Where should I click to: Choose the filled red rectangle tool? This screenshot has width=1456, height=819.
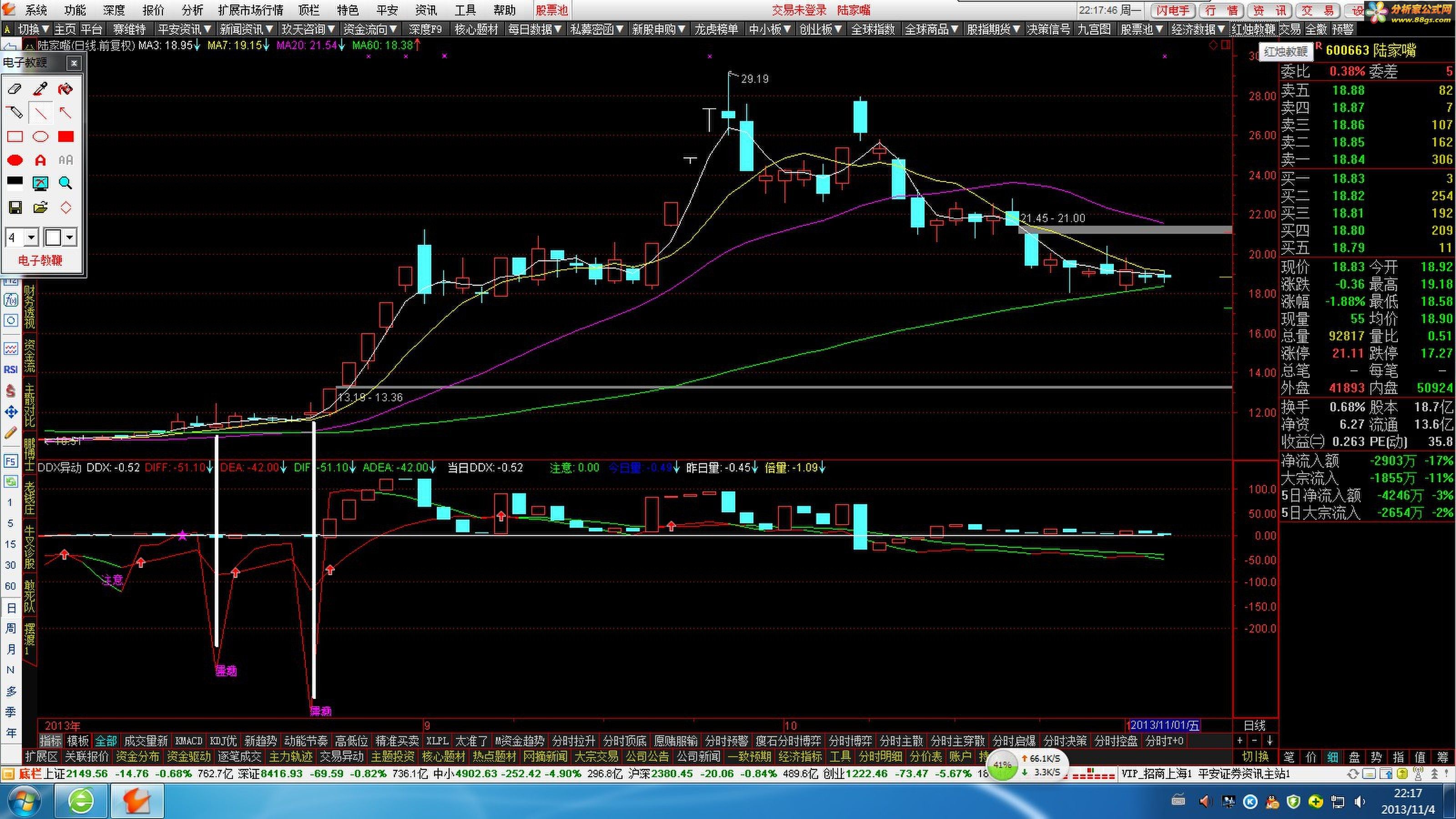click(66, 136)
